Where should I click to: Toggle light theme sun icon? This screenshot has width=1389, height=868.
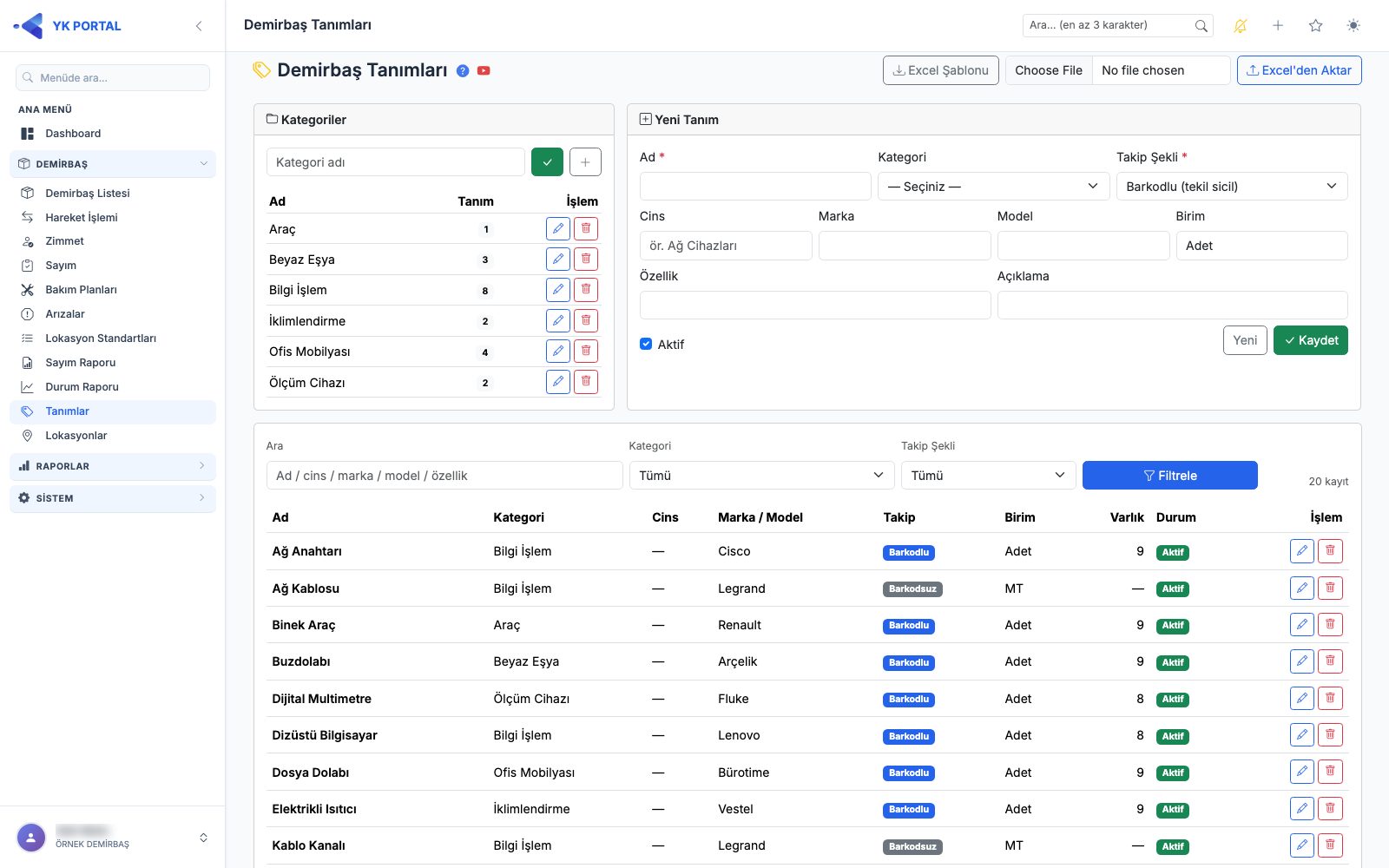click(x=1353, y=26)
